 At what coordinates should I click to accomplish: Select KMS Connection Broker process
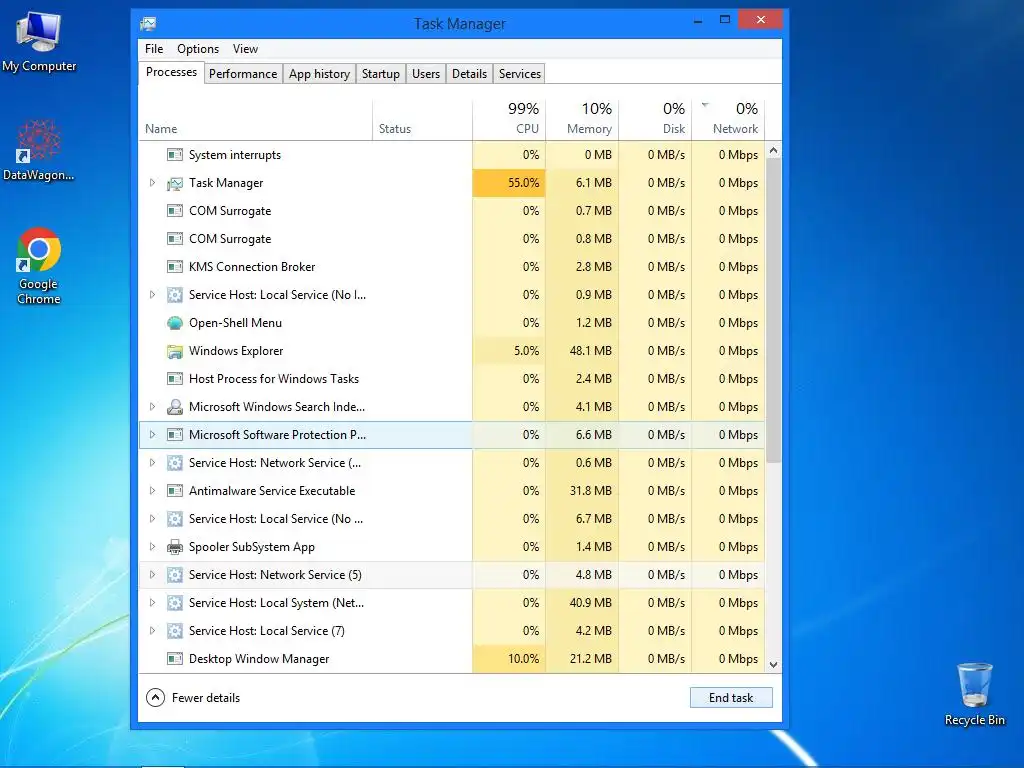(x=452, y=266)
